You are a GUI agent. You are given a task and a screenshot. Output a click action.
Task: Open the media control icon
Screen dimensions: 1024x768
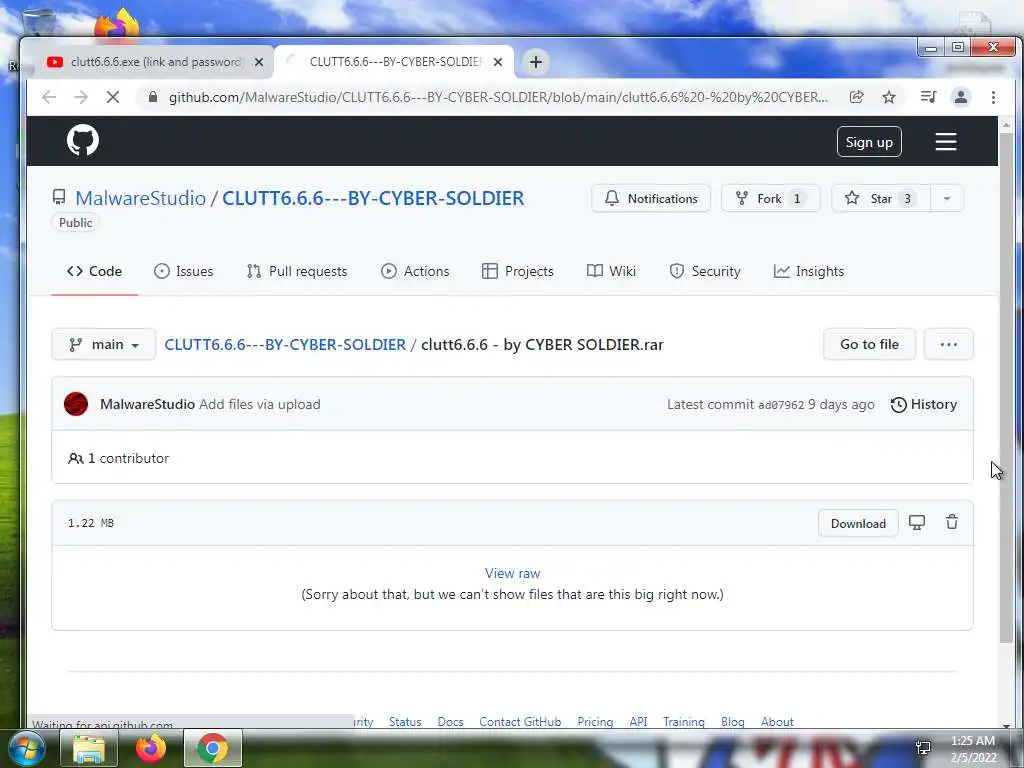click(928, 97)
